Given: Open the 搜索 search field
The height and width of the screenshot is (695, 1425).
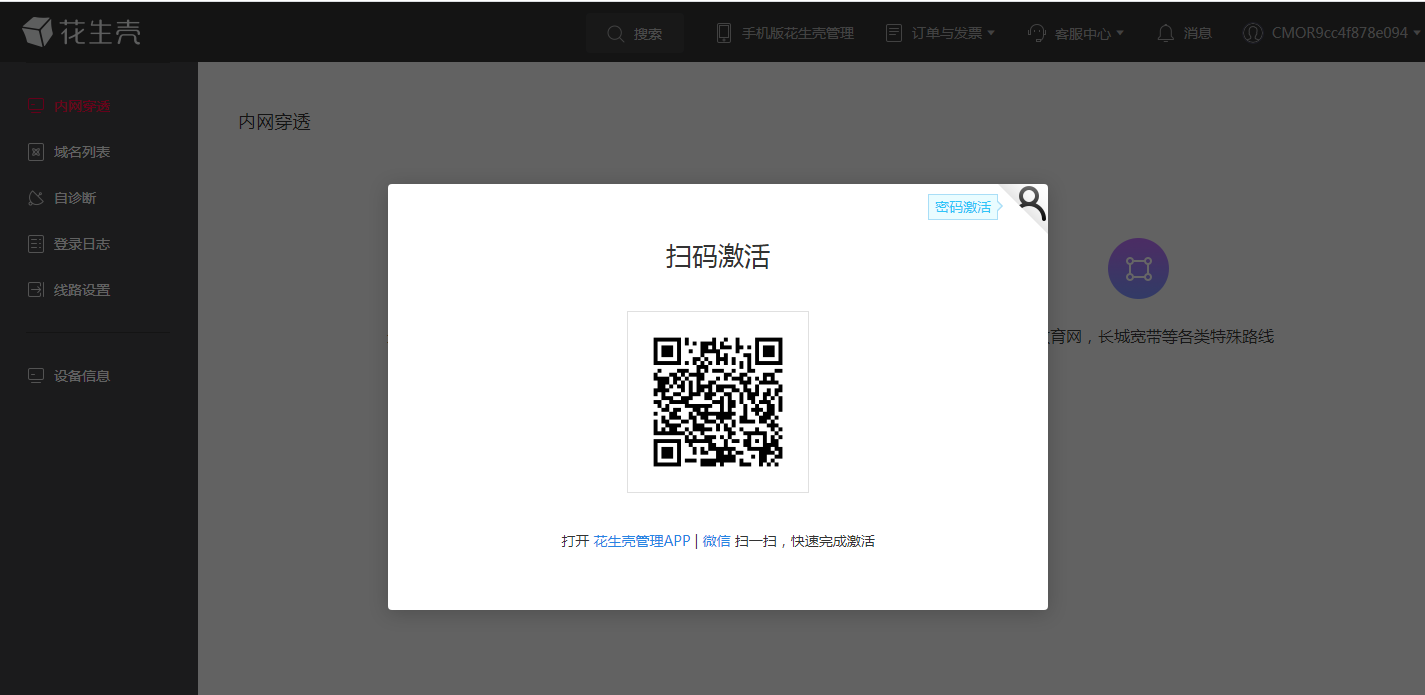Looking at the screenshot, I should pos(635,33).
